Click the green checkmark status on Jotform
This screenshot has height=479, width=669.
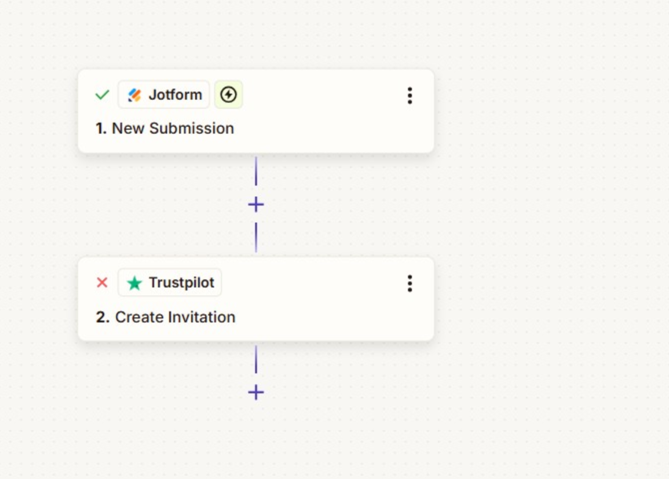pos(102,94)
